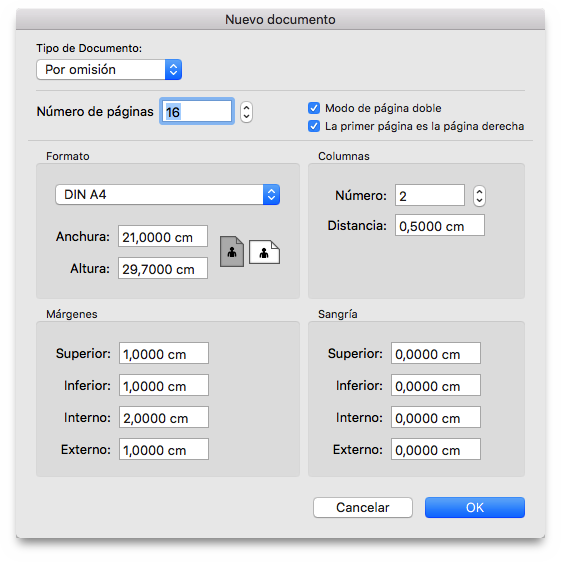This screenshot has height=562, width=561.
Task: Select portrait page orientation icon
Action: [232, 251]
